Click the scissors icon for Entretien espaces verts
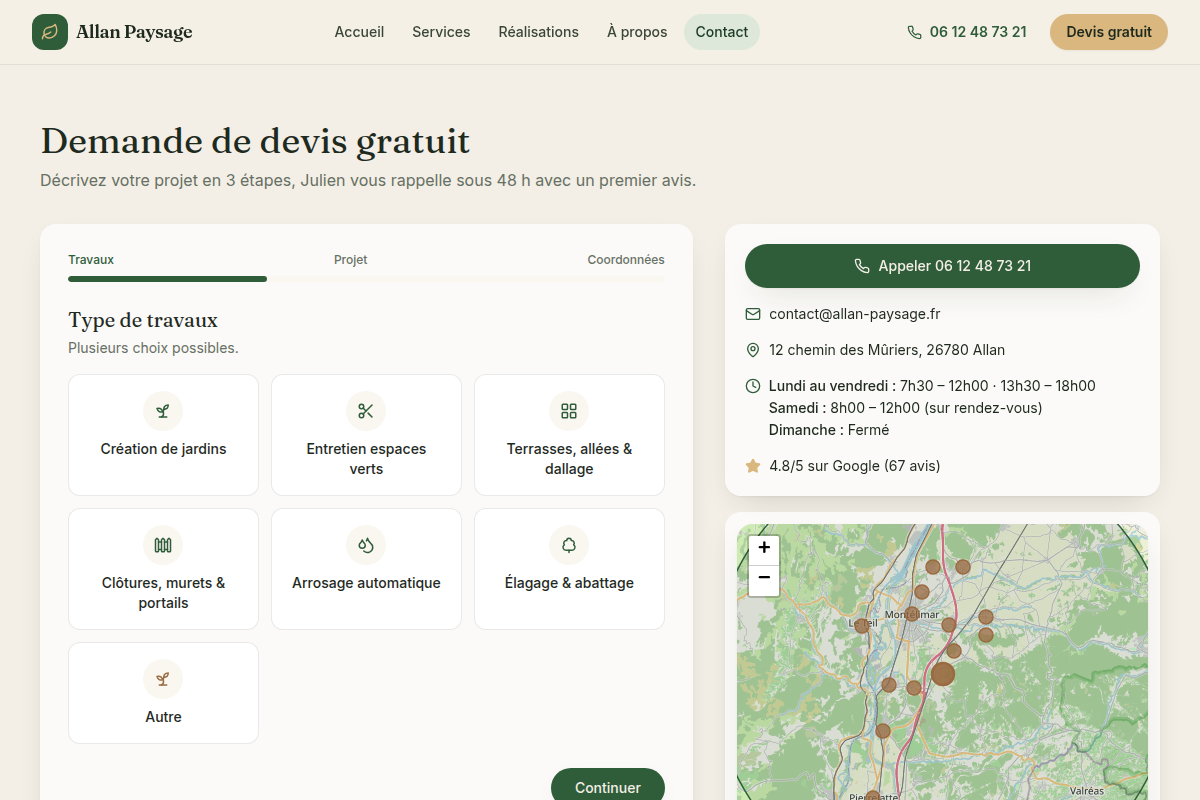 (366, 411)
